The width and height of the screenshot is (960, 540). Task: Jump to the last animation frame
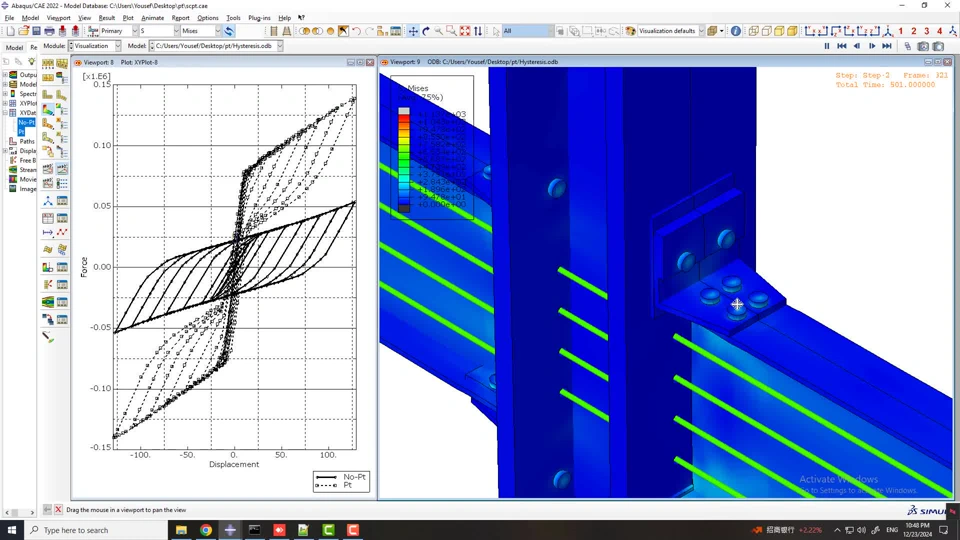coord(887,46)
